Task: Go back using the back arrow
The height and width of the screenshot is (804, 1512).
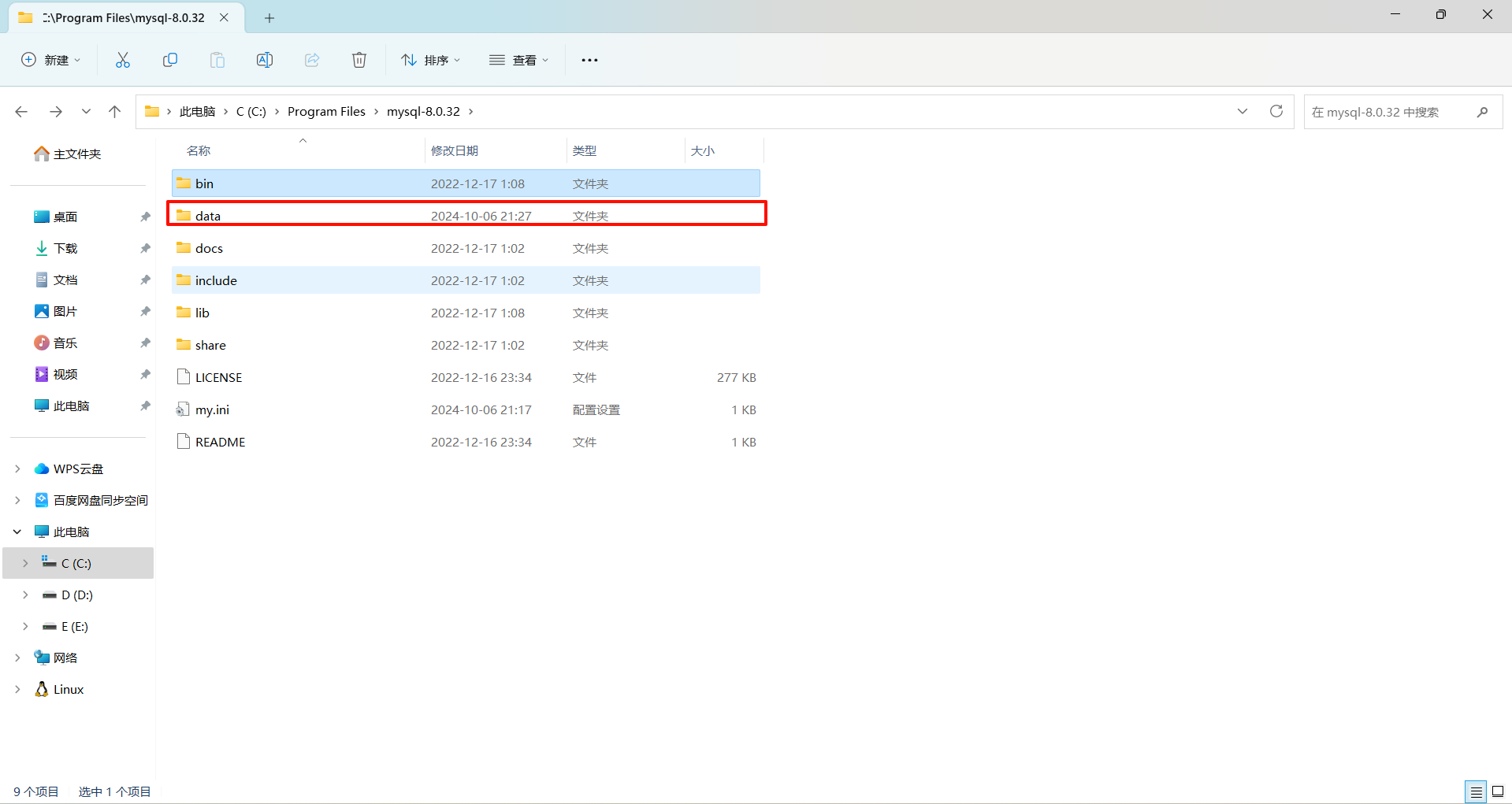Action: 21,112
